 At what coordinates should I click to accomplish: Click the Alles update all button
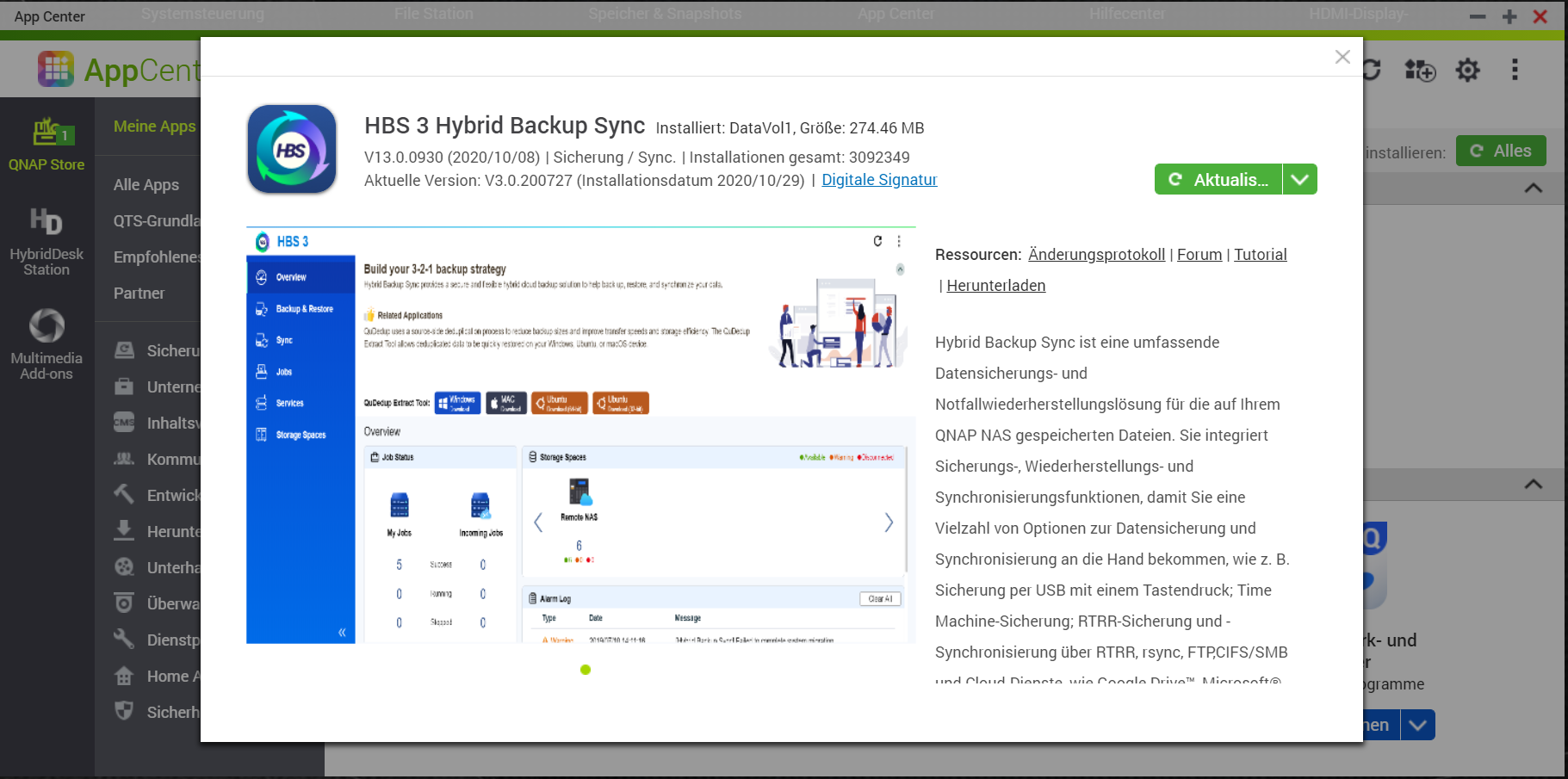pos(1501,151)
